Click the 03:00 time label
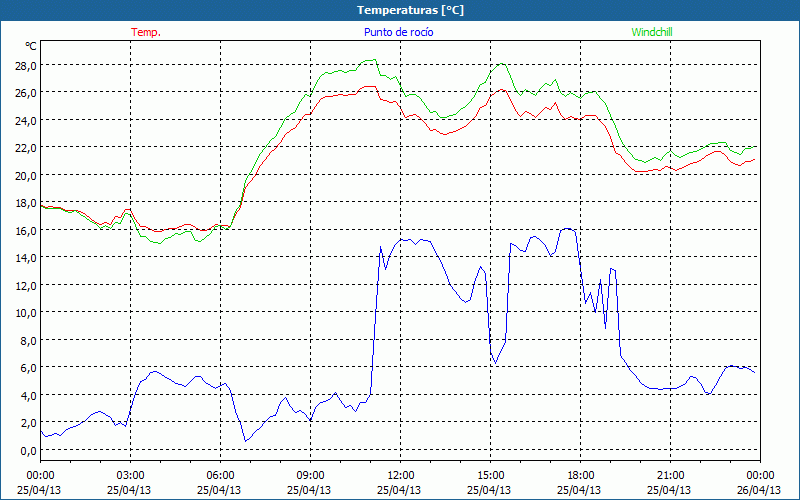800x500 pixels. [130, 476]
